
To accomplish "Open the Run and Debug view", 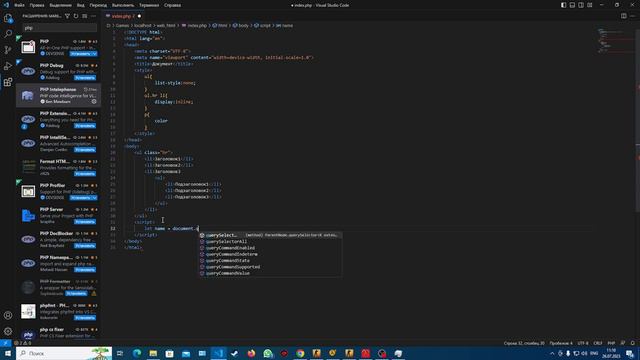I will 8,66.
